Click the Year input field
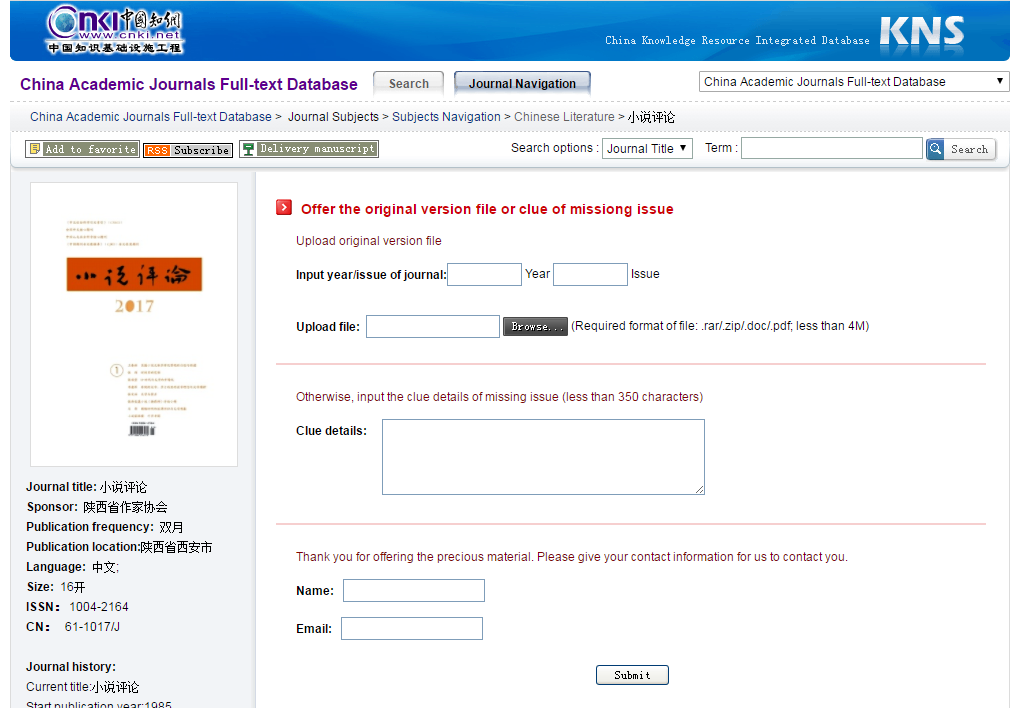This screenshot has width=1022, height=708. 484,274
